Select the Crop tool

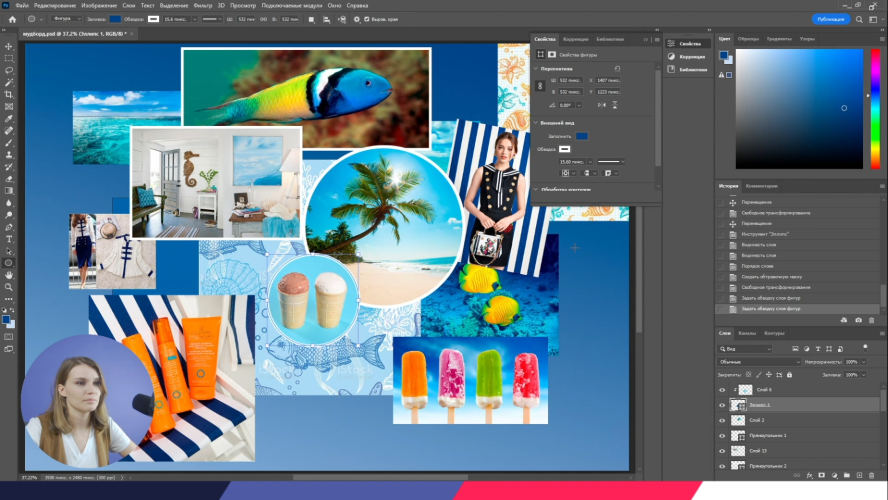coord(8,95)
